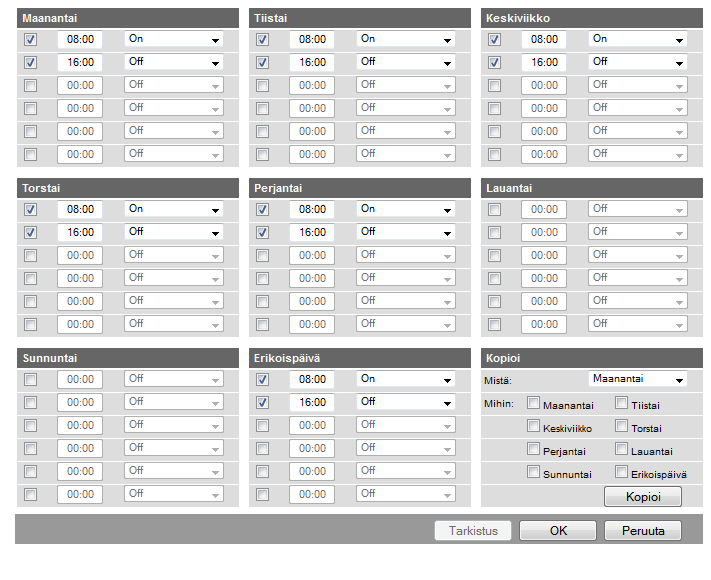Open the Tiistai 08:00 On dropdown

pyautogui.click(x=406, y=39)
